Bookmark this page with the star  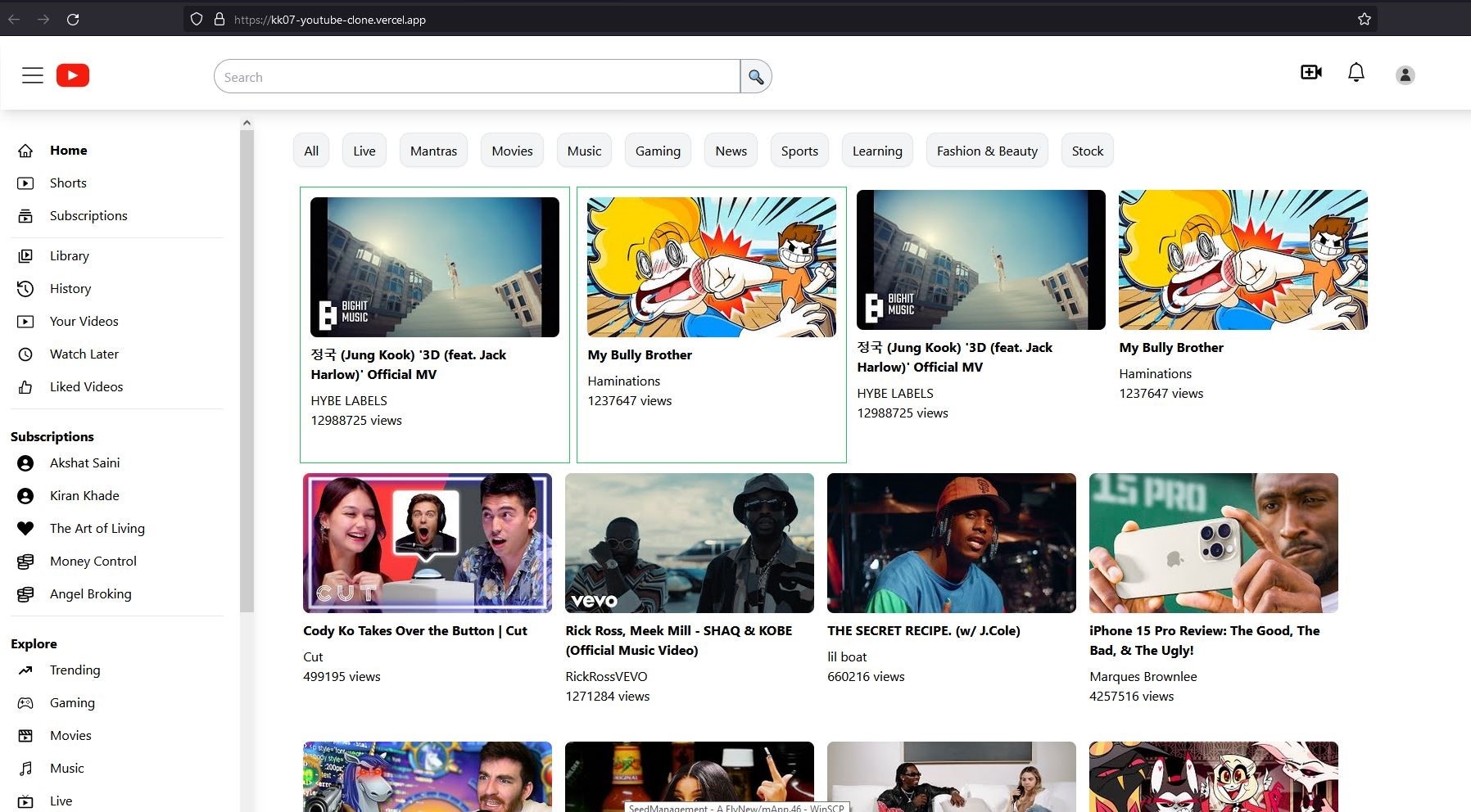[1364, 19]
